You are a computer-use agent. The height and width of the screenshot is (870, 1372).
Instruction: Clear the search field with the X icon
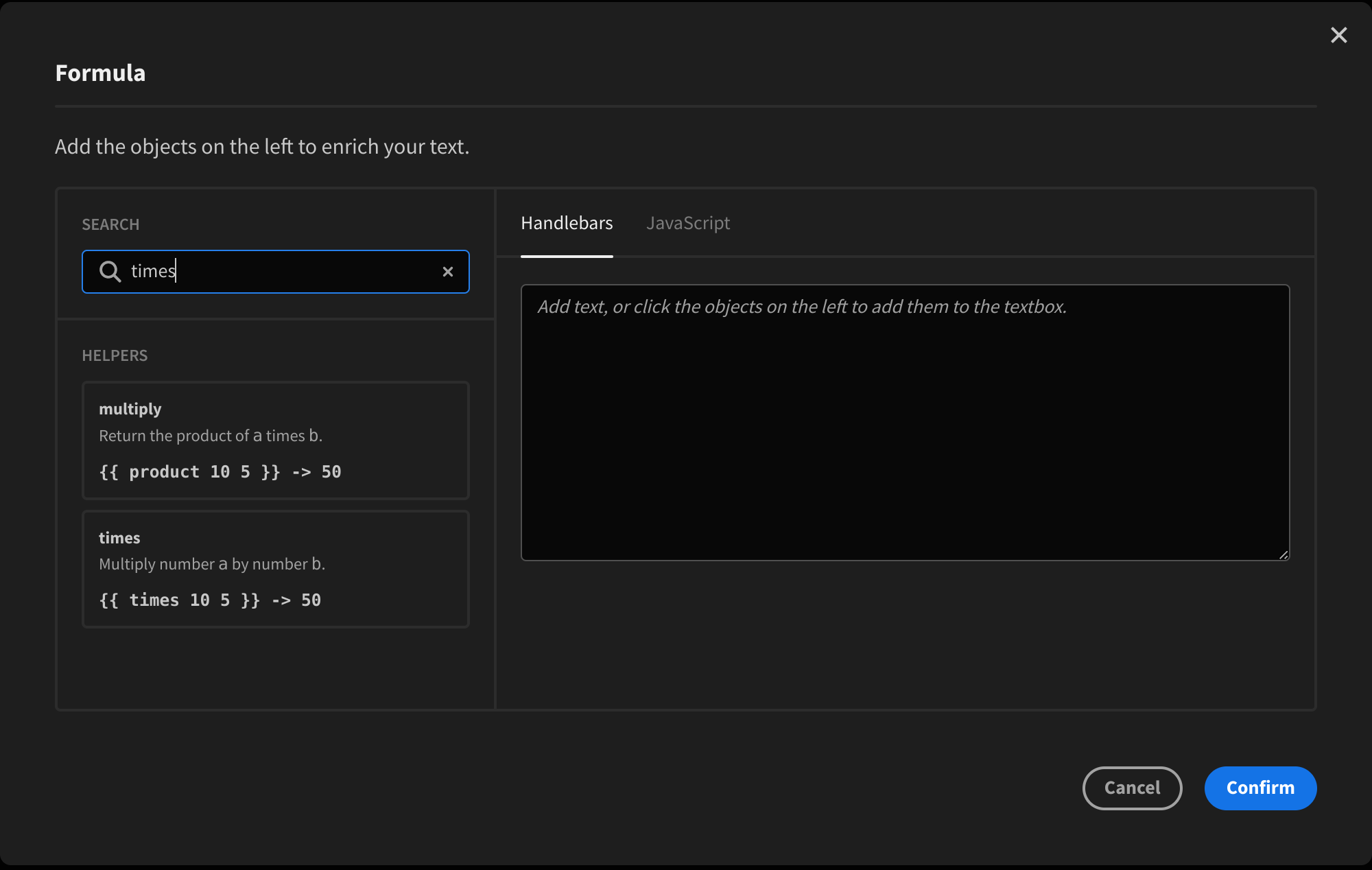click(448, 272)
